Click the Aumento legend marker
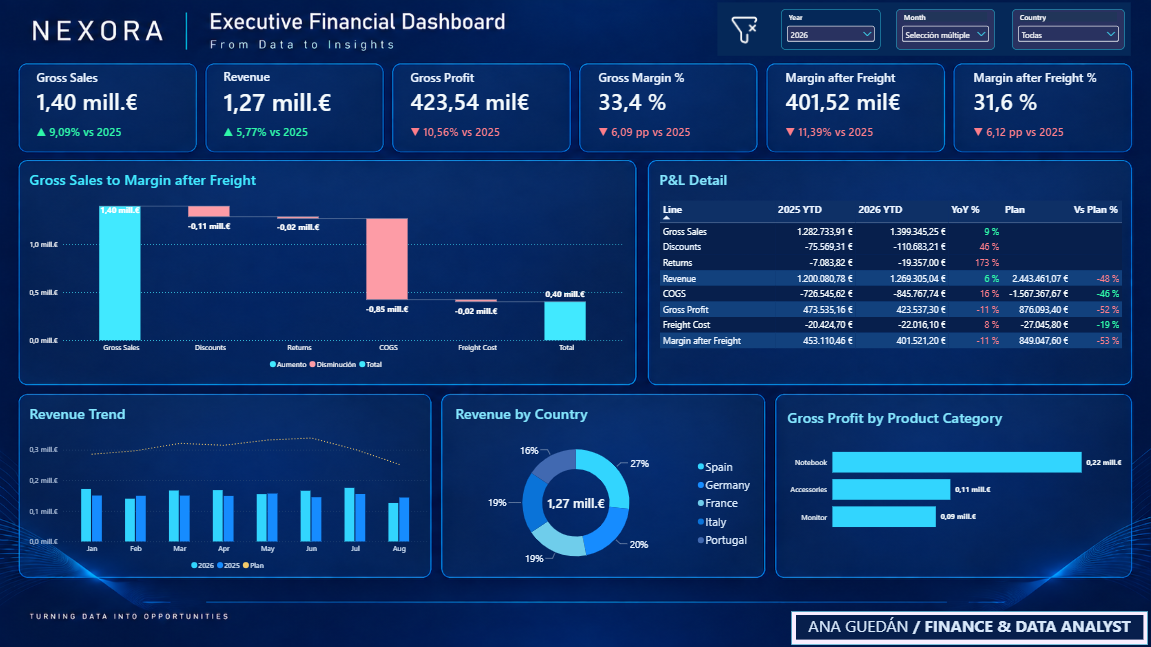This screenshot has width=1151, height=647. tap(273, 364)
